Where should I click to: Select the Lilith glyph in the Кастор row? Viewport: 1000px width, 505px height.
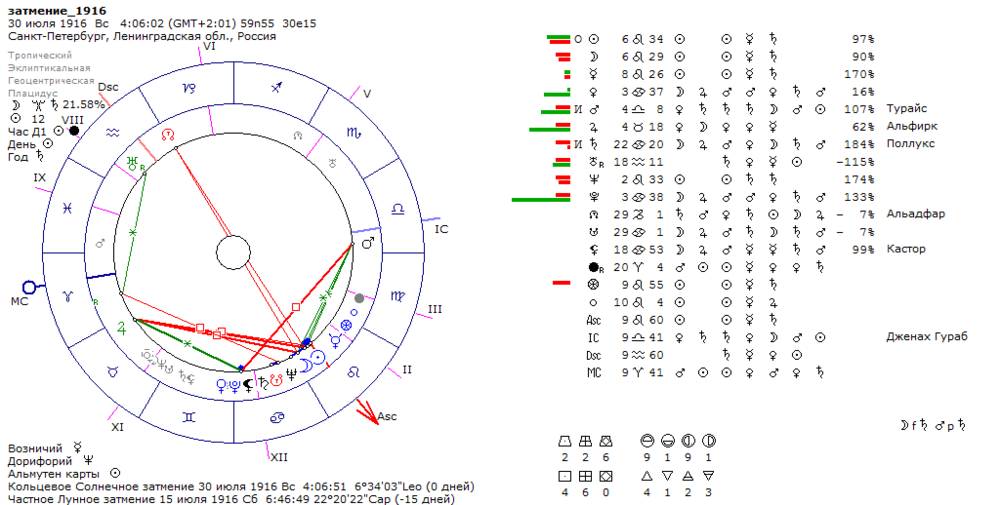(x=594, y=250)
